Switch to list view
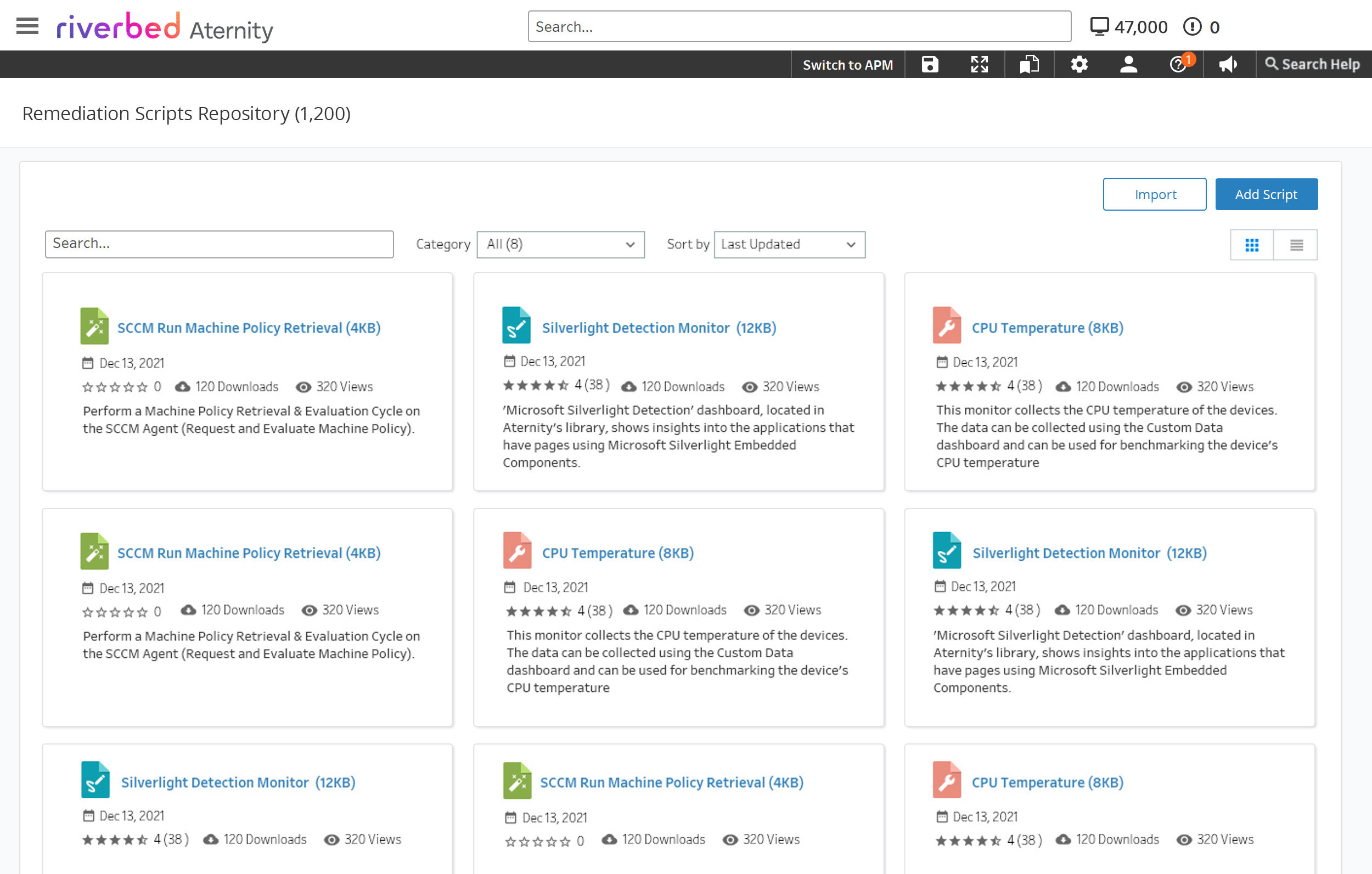Viewport: 1372px width, 874px height. coord(1296,245)
